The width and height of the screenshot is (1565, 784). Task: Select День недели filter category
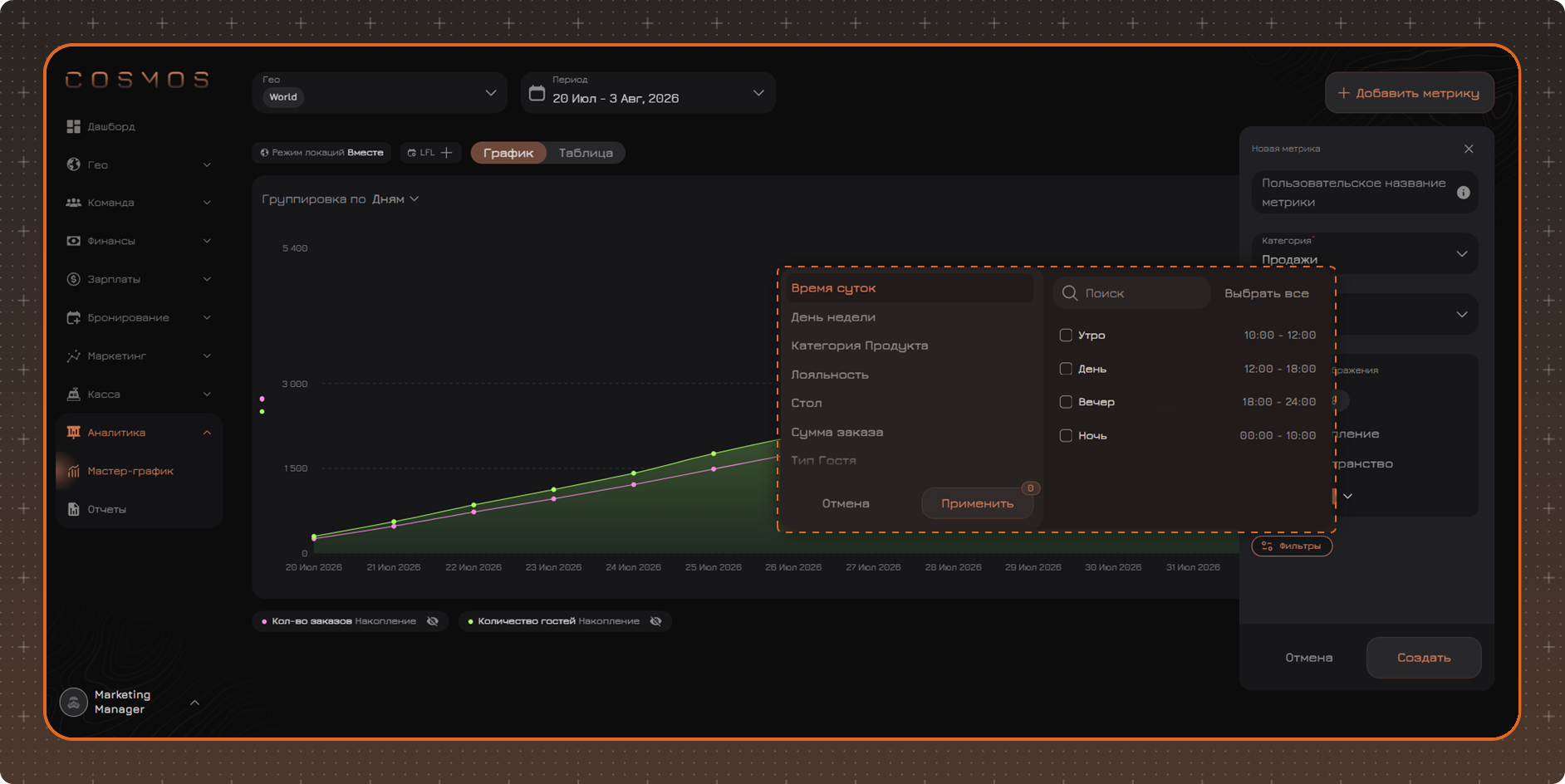point(833,317)
